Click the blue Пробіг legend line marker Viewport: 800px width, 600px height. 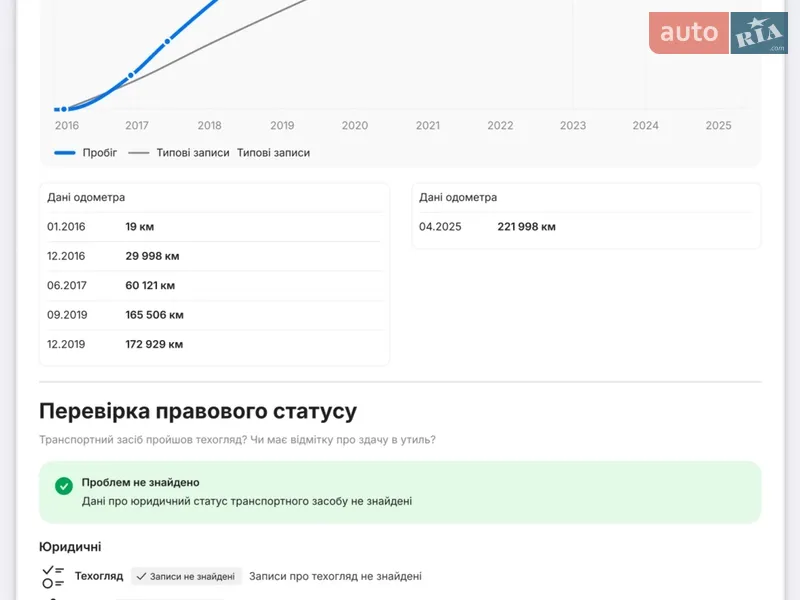click(x=65, y=153)
